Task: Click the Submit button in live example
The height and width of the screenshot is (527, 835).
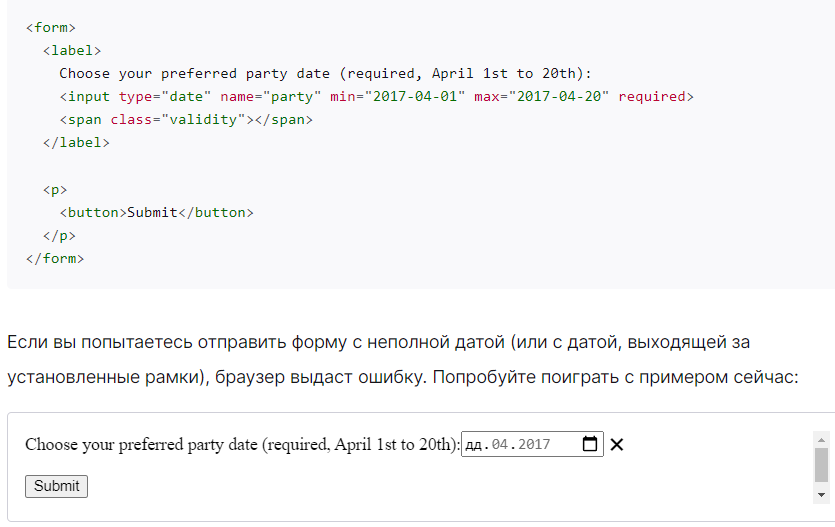Action: 56,487
